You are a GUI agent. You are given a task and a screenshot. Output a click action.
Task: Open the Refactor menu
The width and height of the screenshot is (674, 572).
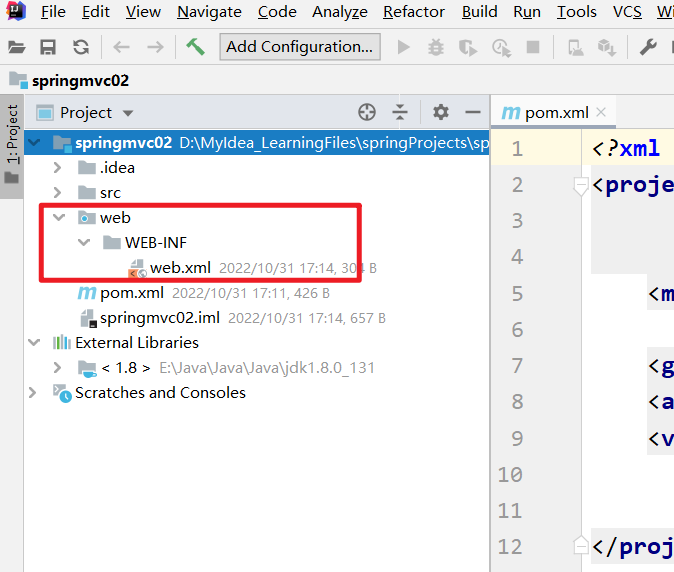point(414,12)
